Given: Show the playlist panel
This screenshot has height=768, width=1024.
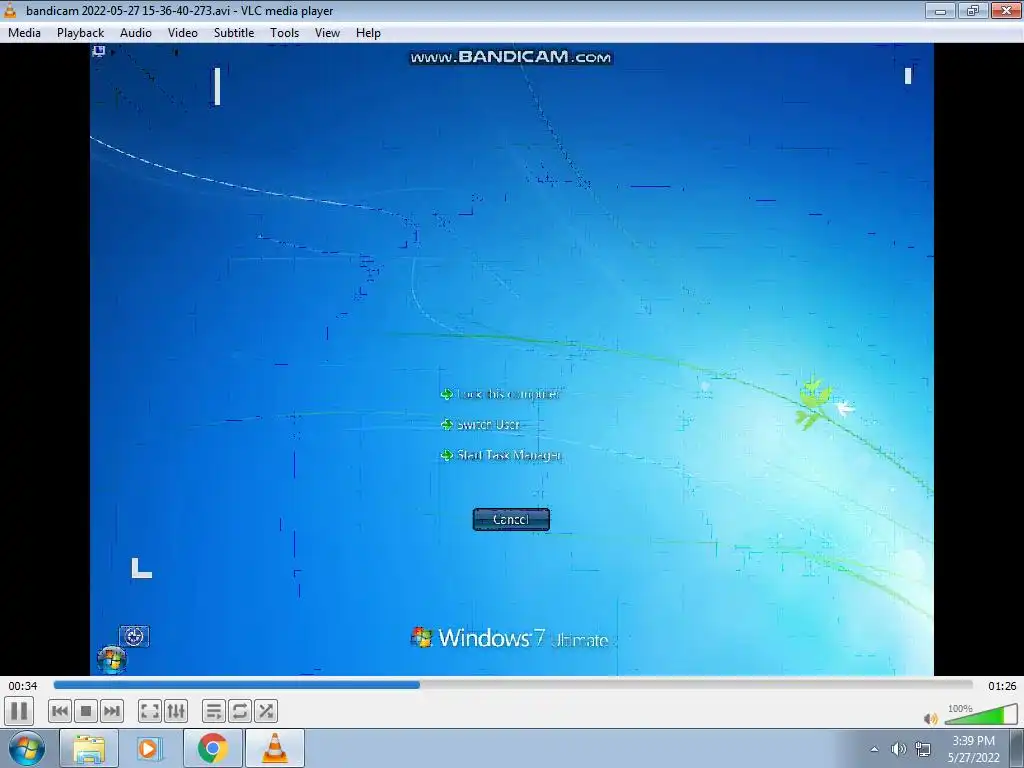Looking at the screenshot, I should [214, 711].
